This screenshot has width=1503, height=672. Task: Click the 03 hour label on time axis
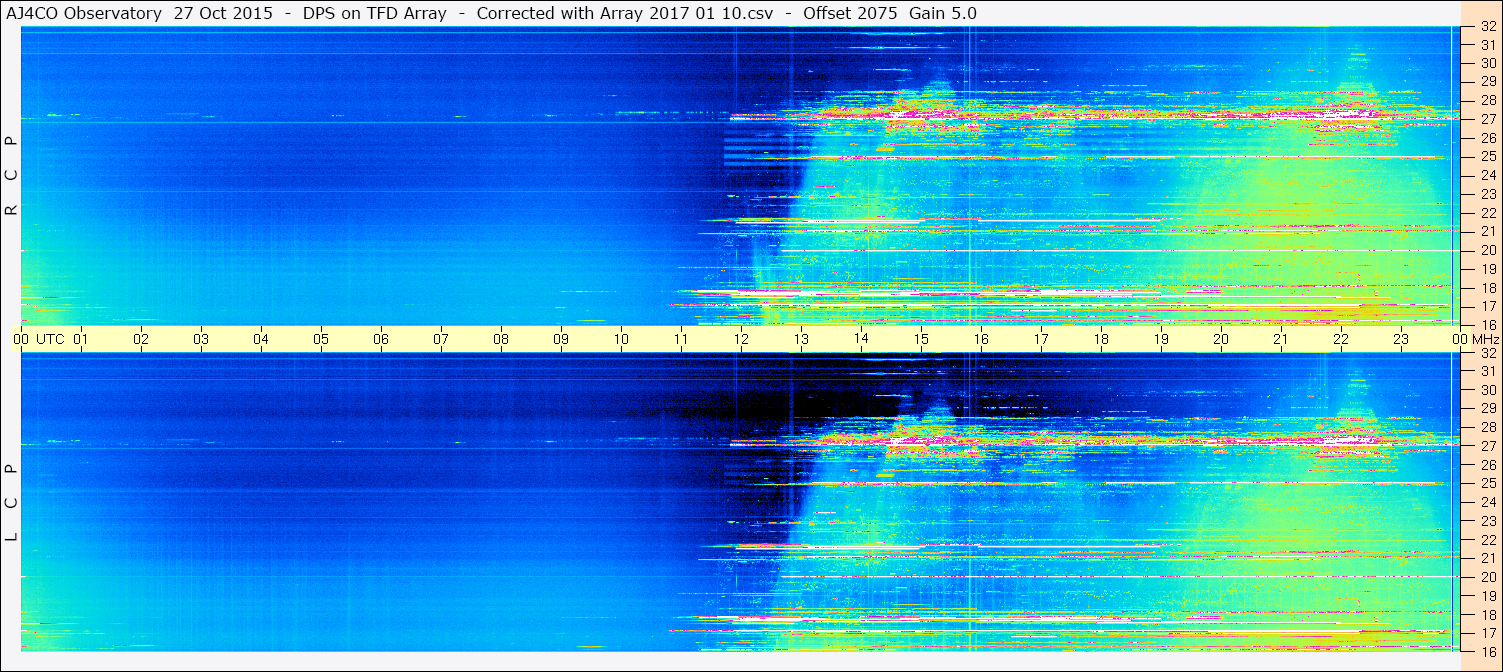click(201, 339)
